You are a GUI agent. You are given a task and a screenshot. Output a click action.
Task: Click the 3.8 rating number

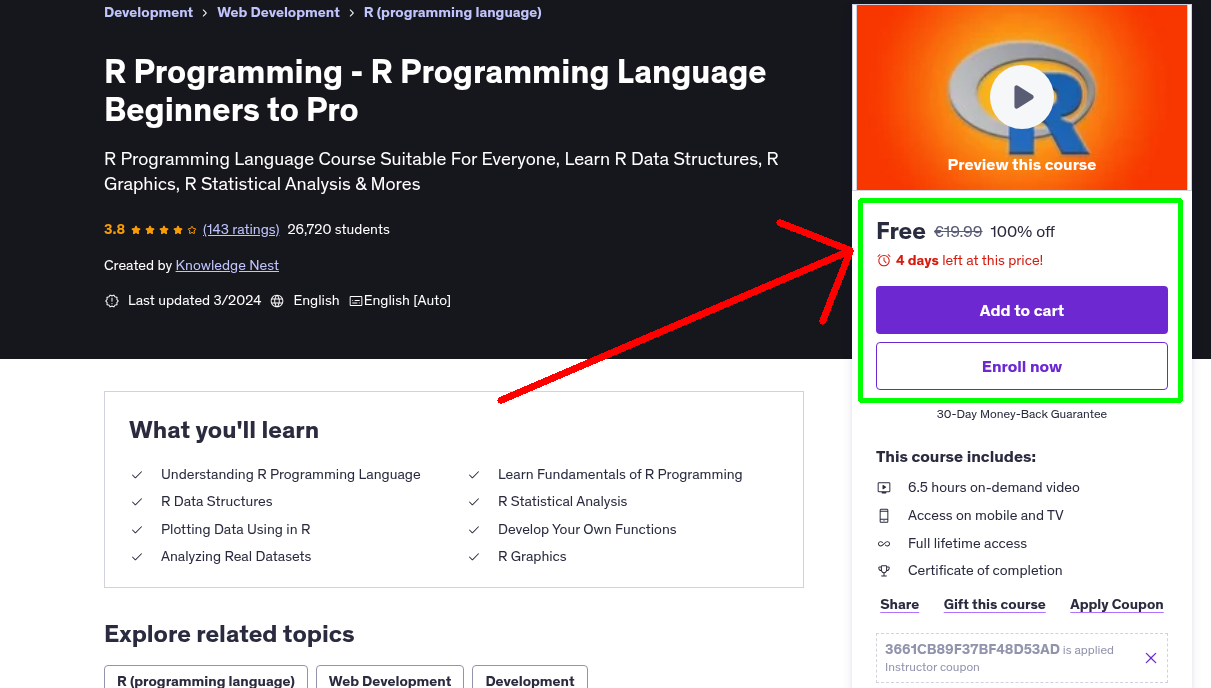pyautogui.click(x=114, y=229)
